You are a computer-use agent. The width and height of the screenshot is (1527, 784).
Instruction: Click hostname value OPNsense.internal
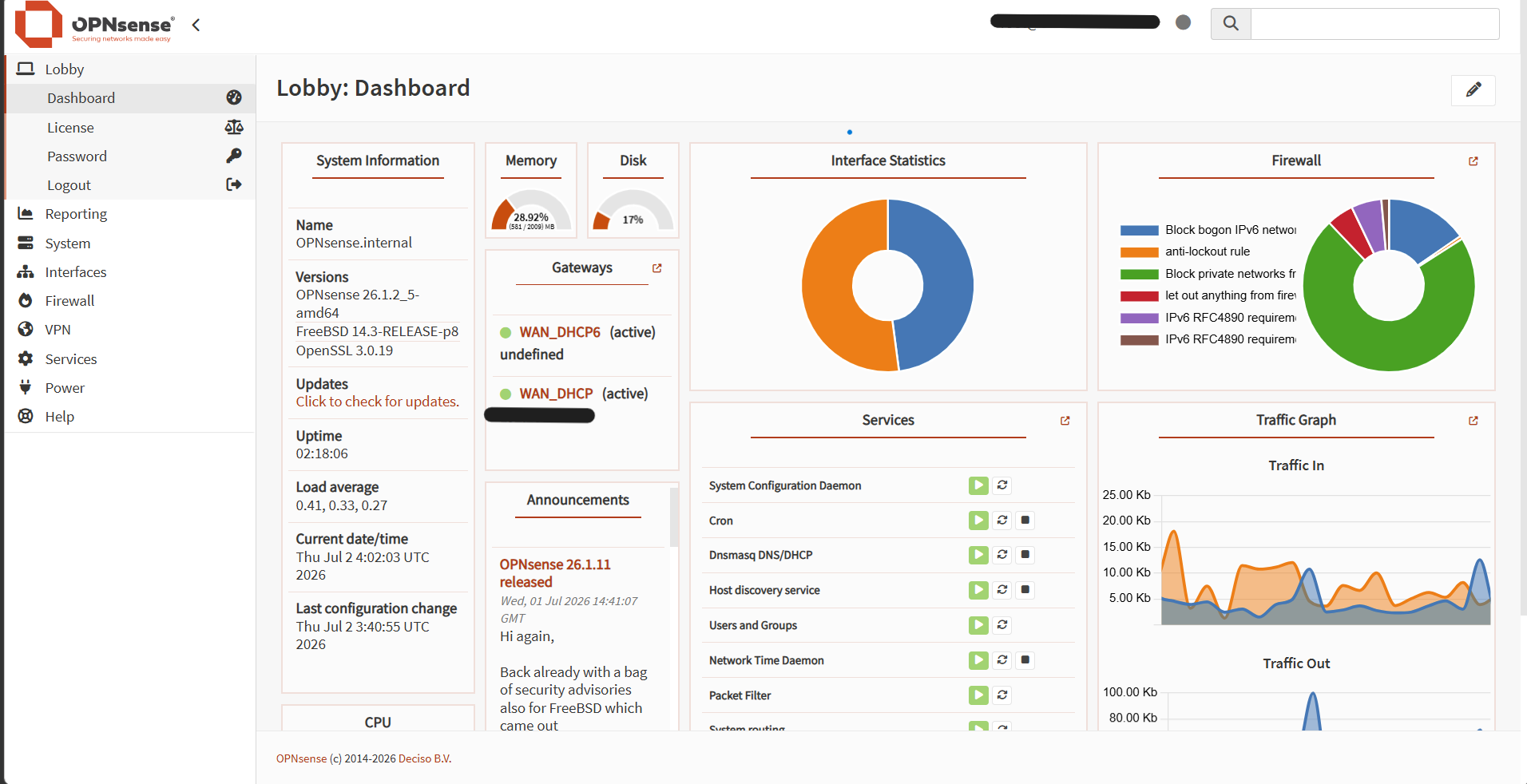tap(354, 243)
